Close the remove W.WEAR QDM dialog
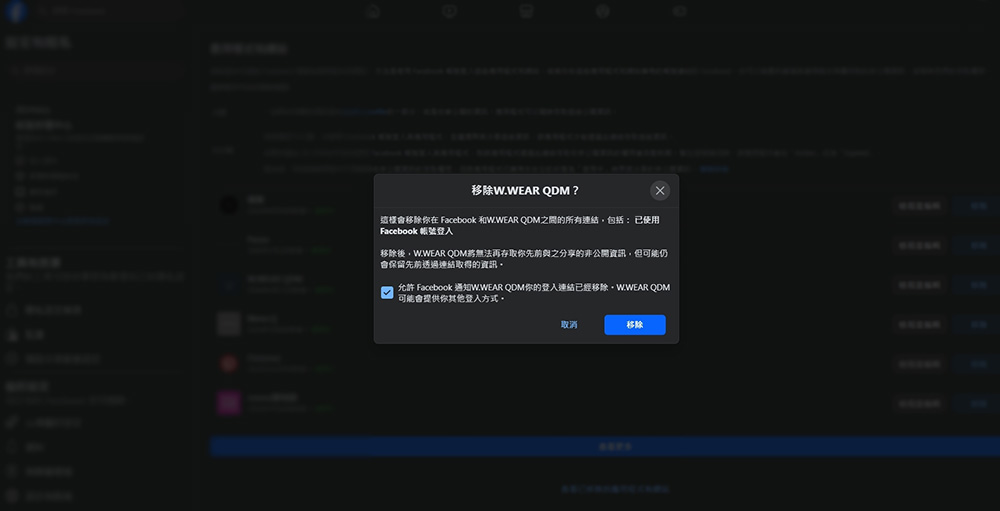Screen dimensions: 1000x511 coord(659,190)
